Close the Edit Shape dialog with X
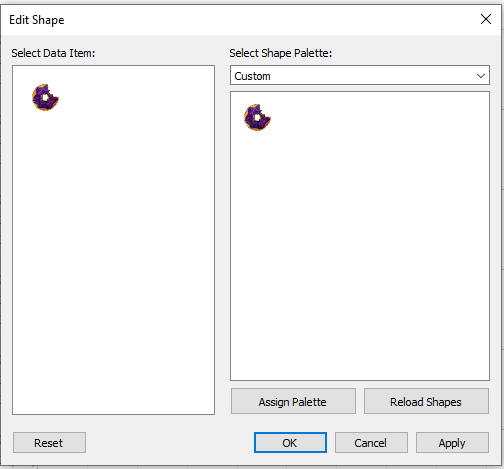 [x=486, y=19]
